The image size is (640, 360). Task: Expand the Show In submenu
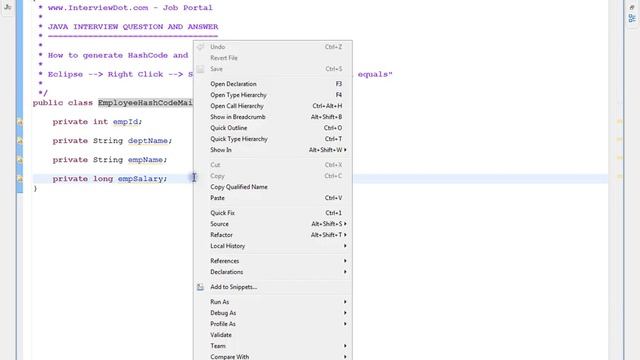coord(272,150)
